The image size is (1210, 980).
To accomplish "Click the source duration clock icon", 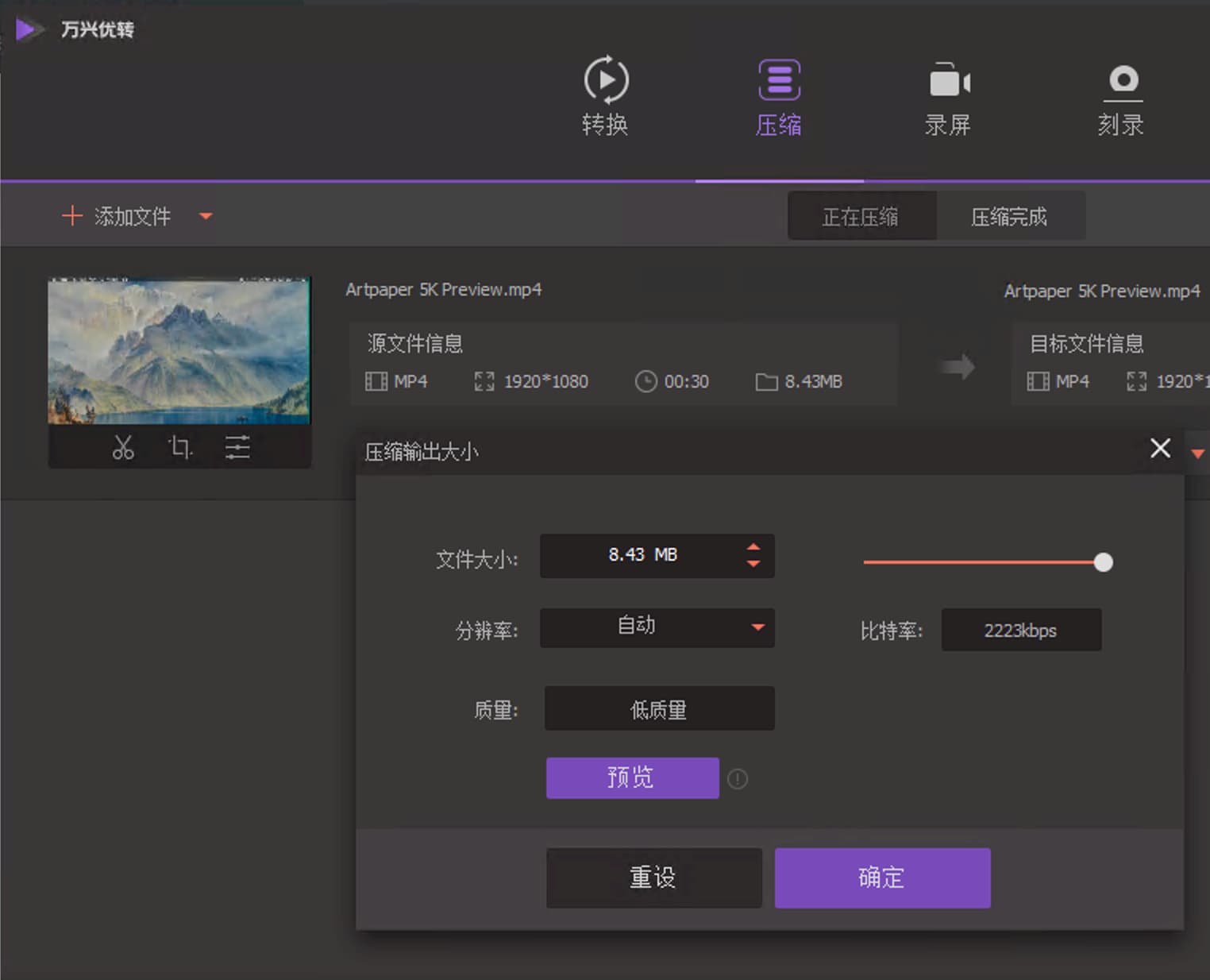I will coord(645,381).
